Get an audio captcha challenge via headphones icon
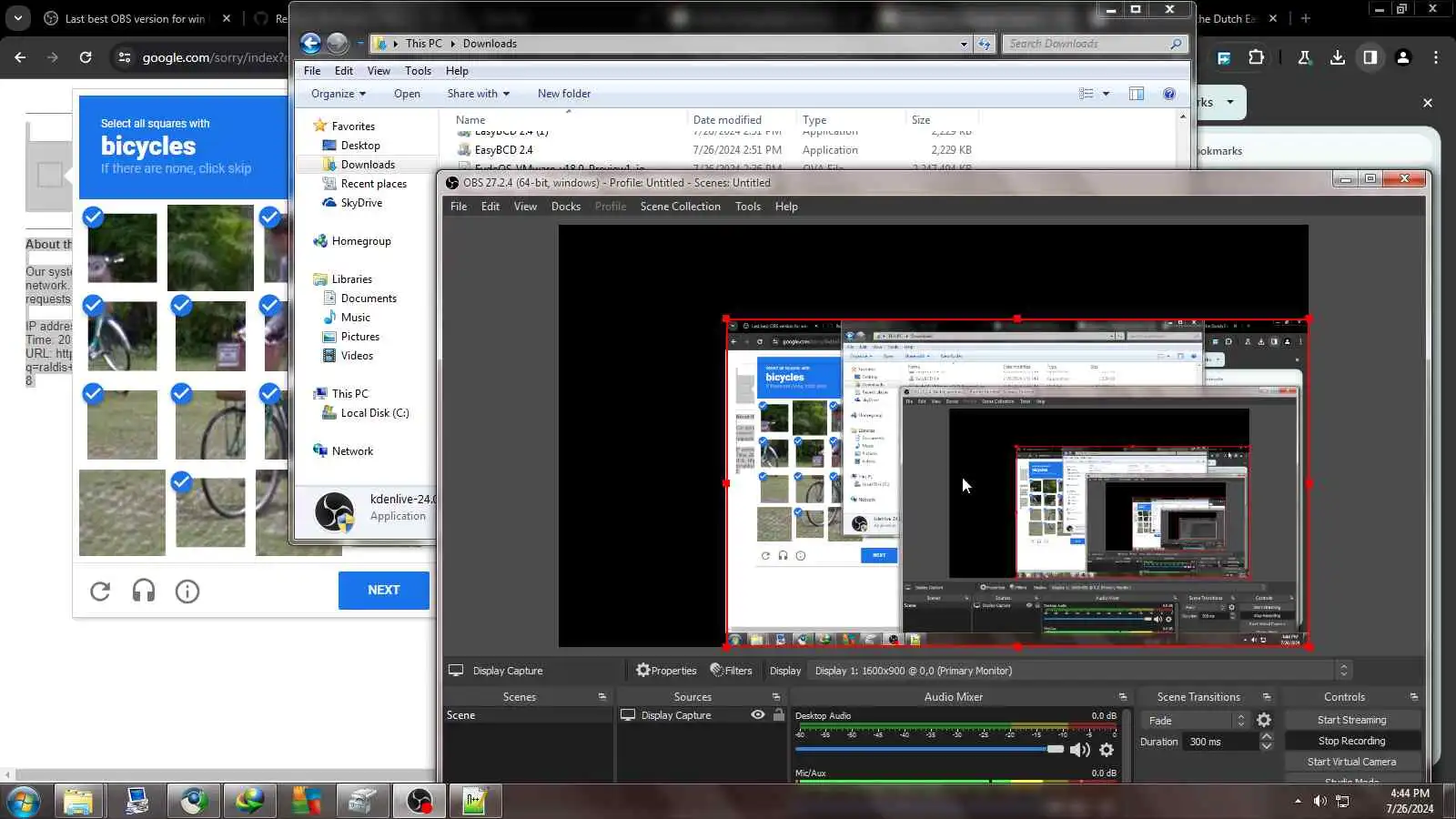The height and width of the screenshot is (819, 1456). click(144, 591)
